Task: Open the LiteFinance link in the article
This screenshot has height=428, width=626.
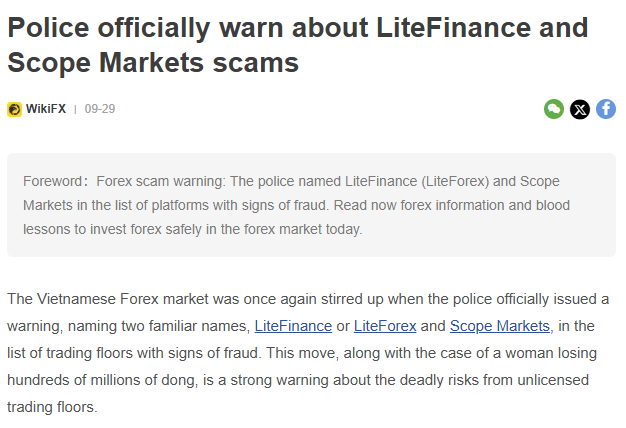Action: (x=293, y=326)
